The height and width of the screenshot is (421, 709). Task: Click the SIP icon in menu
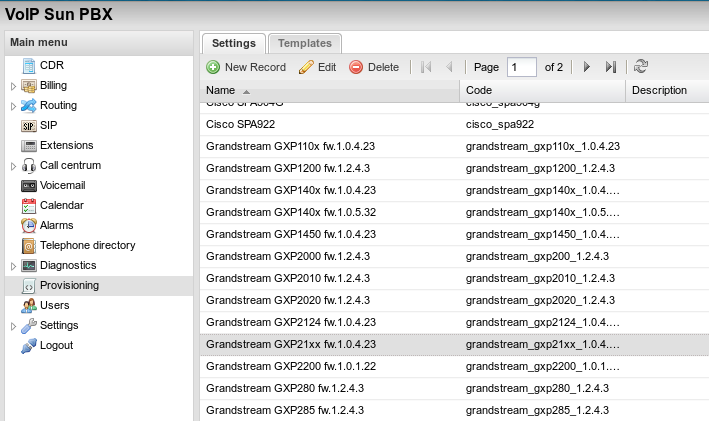(29, 126)
